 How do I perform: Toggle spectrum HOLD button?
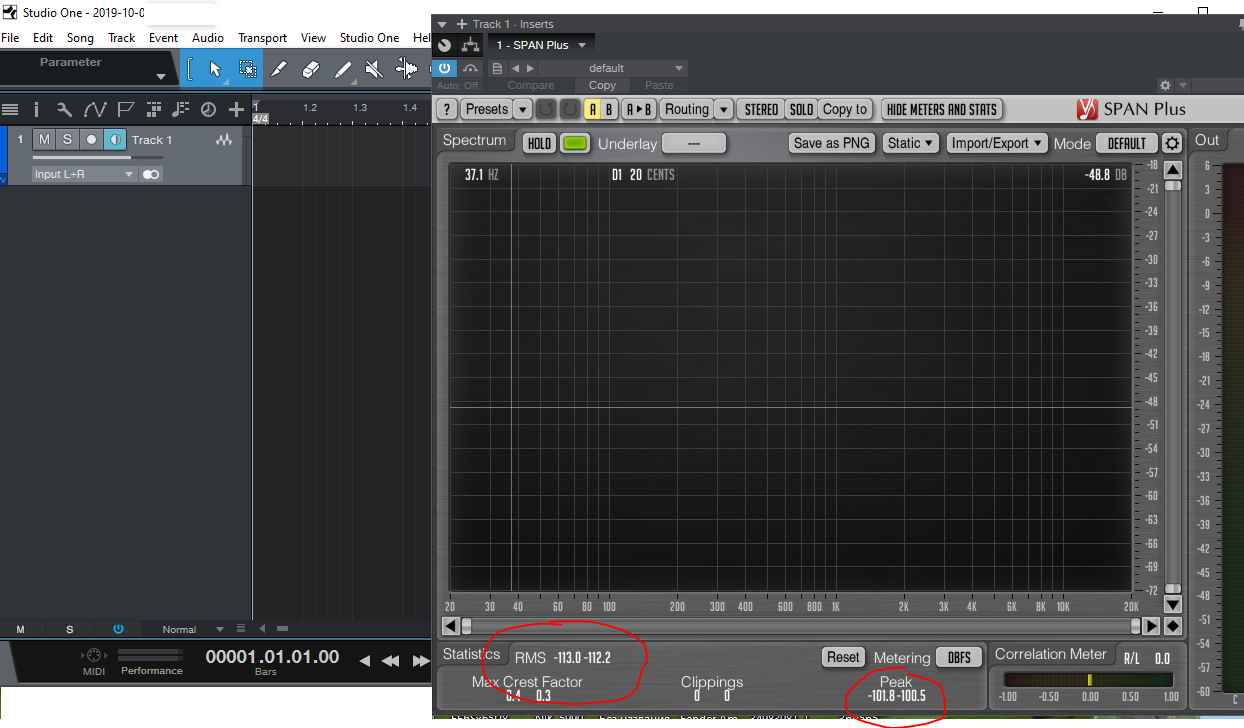point(539,143)
